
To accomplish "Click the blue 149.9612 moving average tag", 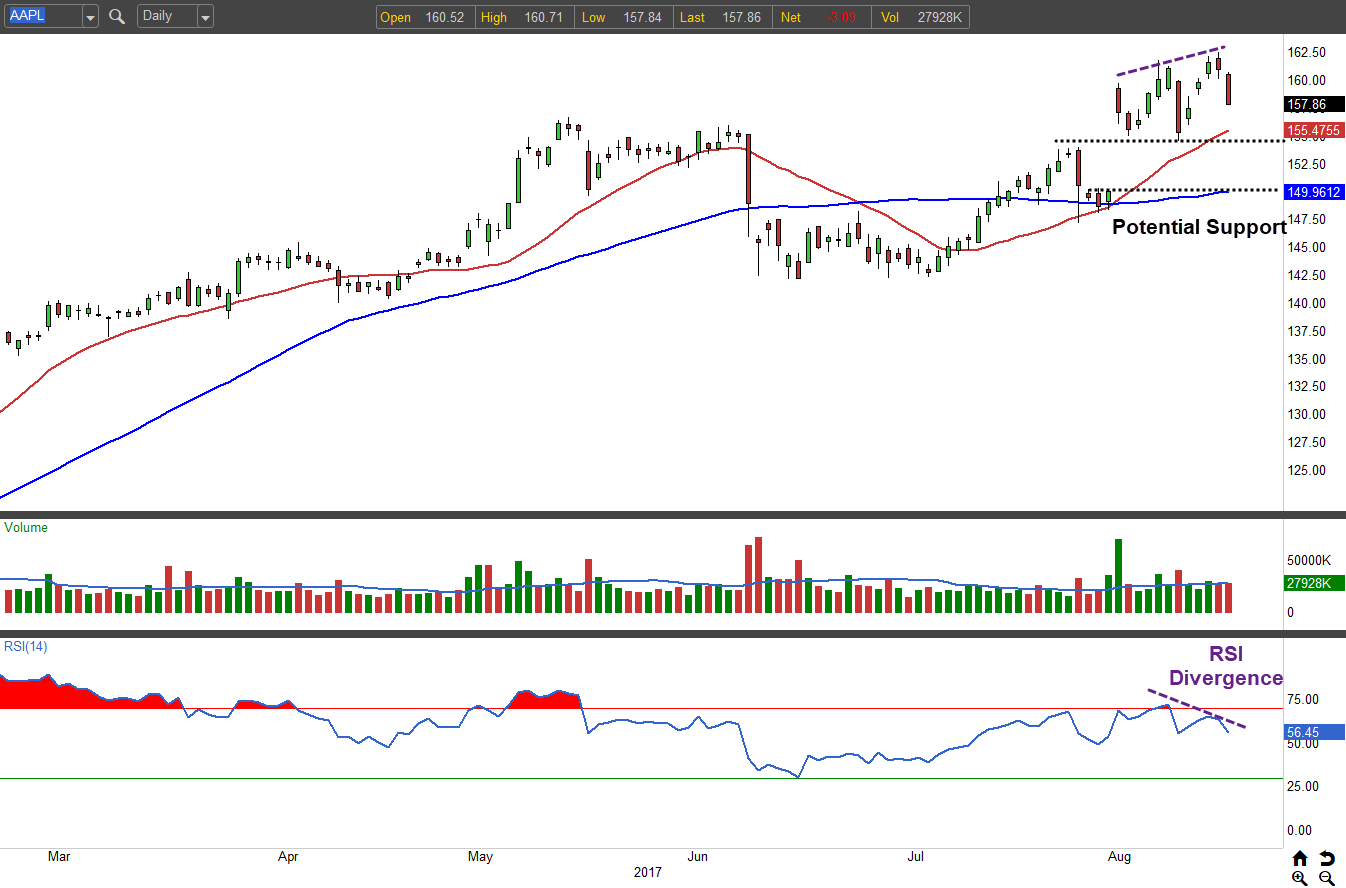I will pos(1313,192).
